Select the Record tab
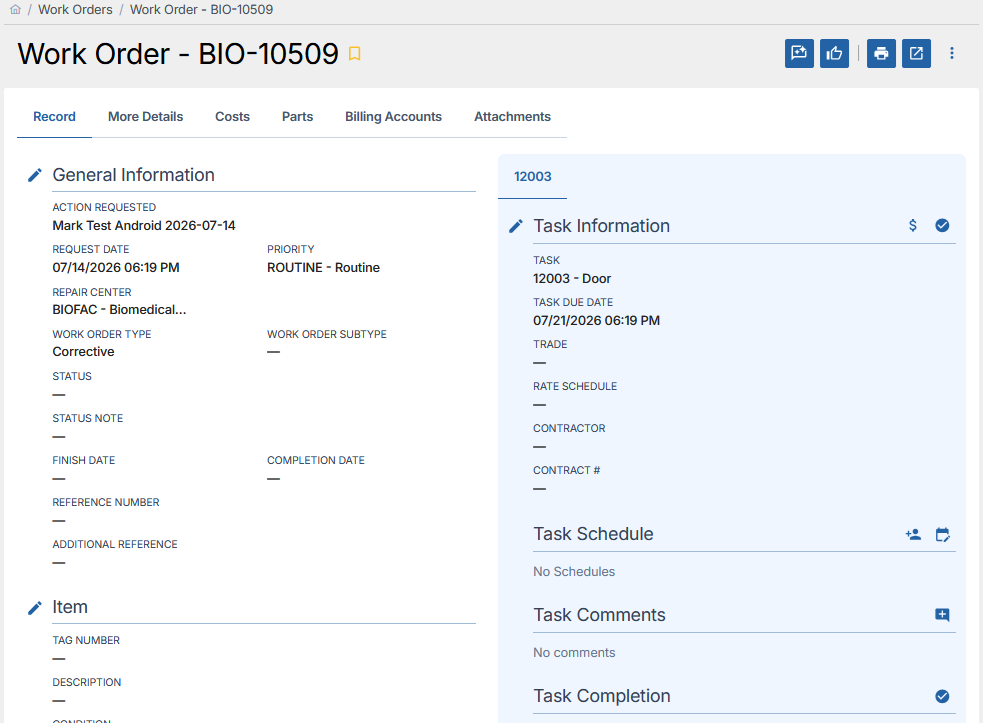 (55, 117)
